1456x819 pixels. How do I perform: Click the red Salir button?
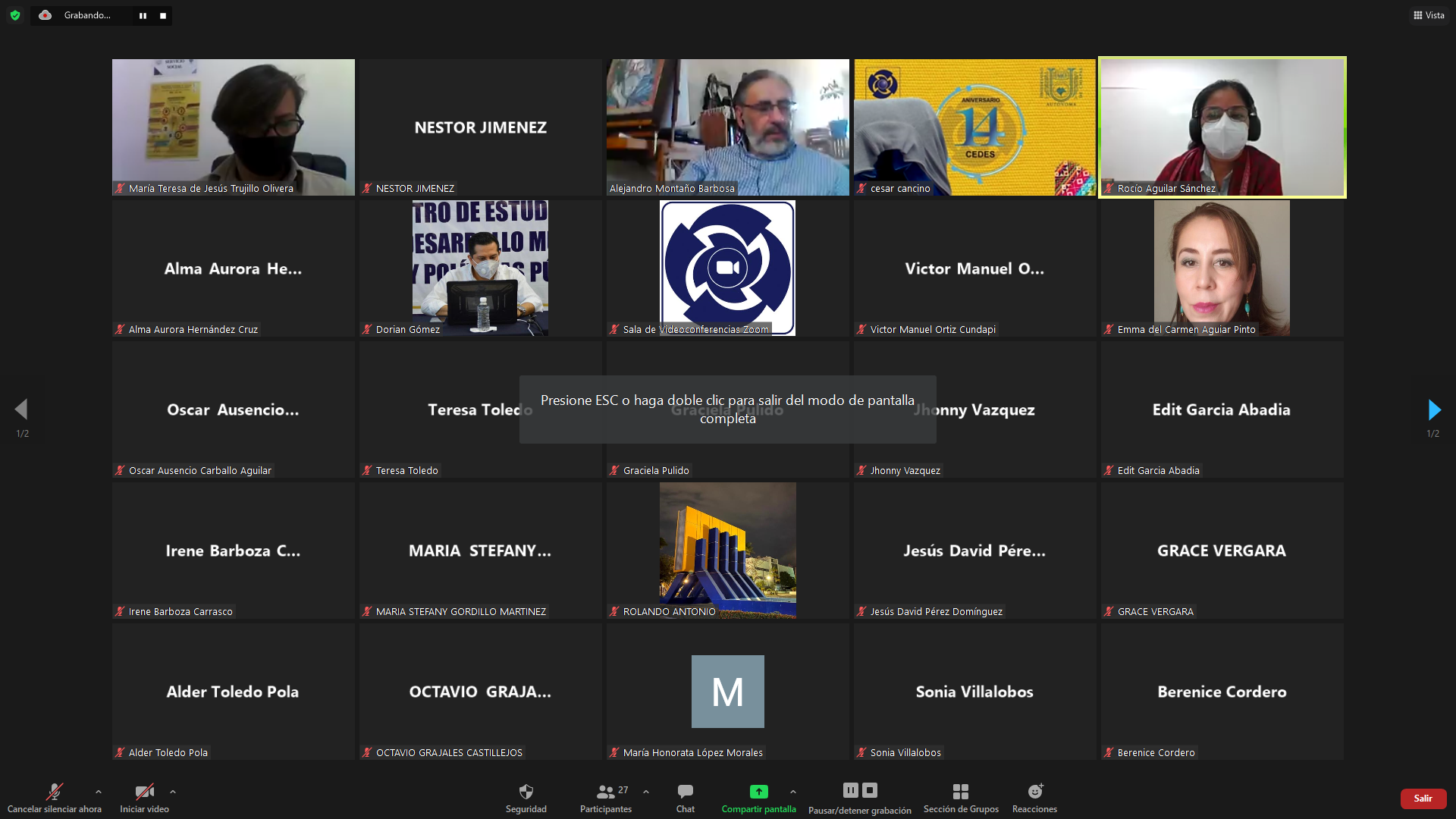click(1423, 799)
